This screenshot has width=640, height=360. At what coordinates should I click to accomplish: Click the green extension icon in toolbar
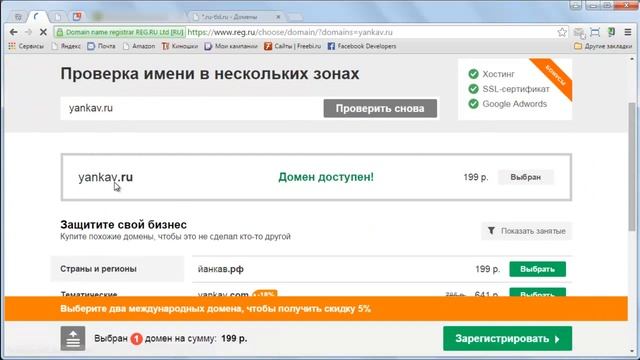(611, 32)
